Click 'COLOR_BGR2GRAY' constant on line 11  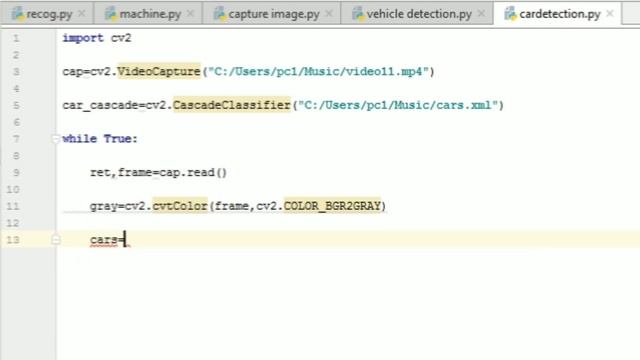pyautogui.click(x=332, y=206)
